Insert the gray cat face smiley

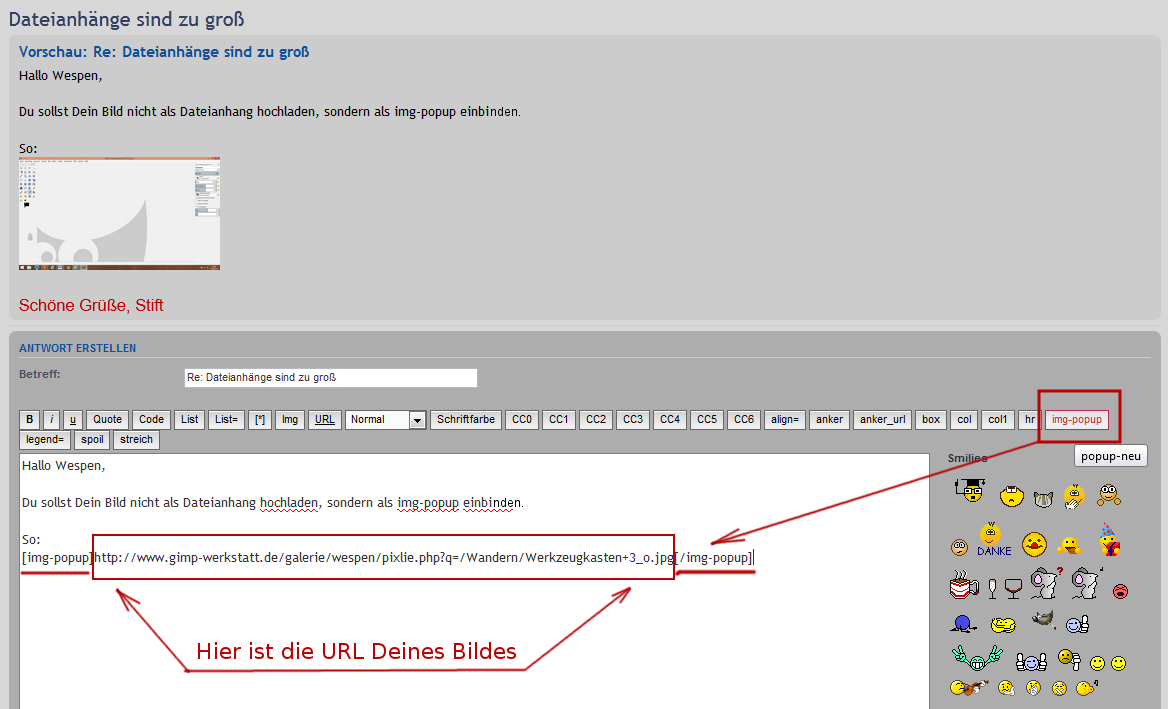[x=1044, y=500]
